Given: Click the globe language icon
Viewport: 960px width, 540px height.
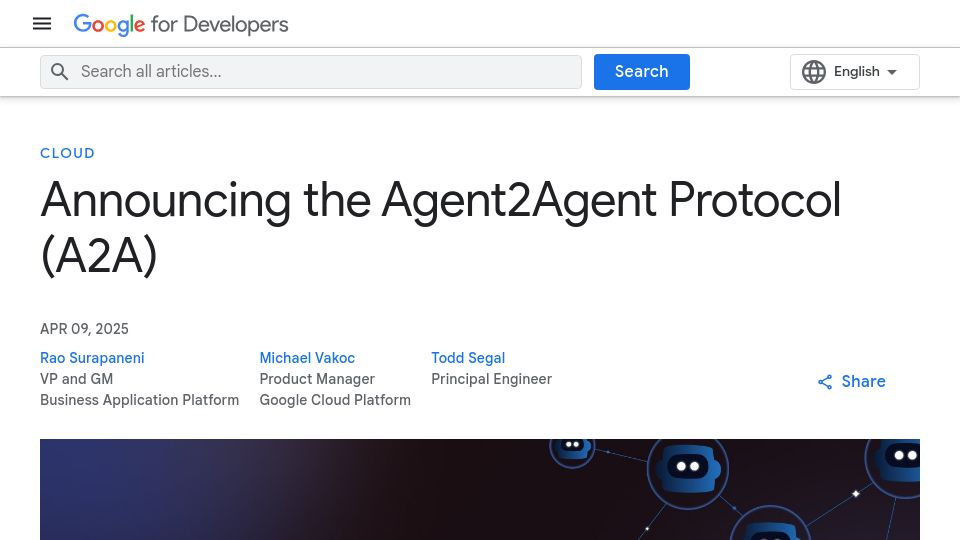Looking at the screenshot, I should click(x=814, y=72).
